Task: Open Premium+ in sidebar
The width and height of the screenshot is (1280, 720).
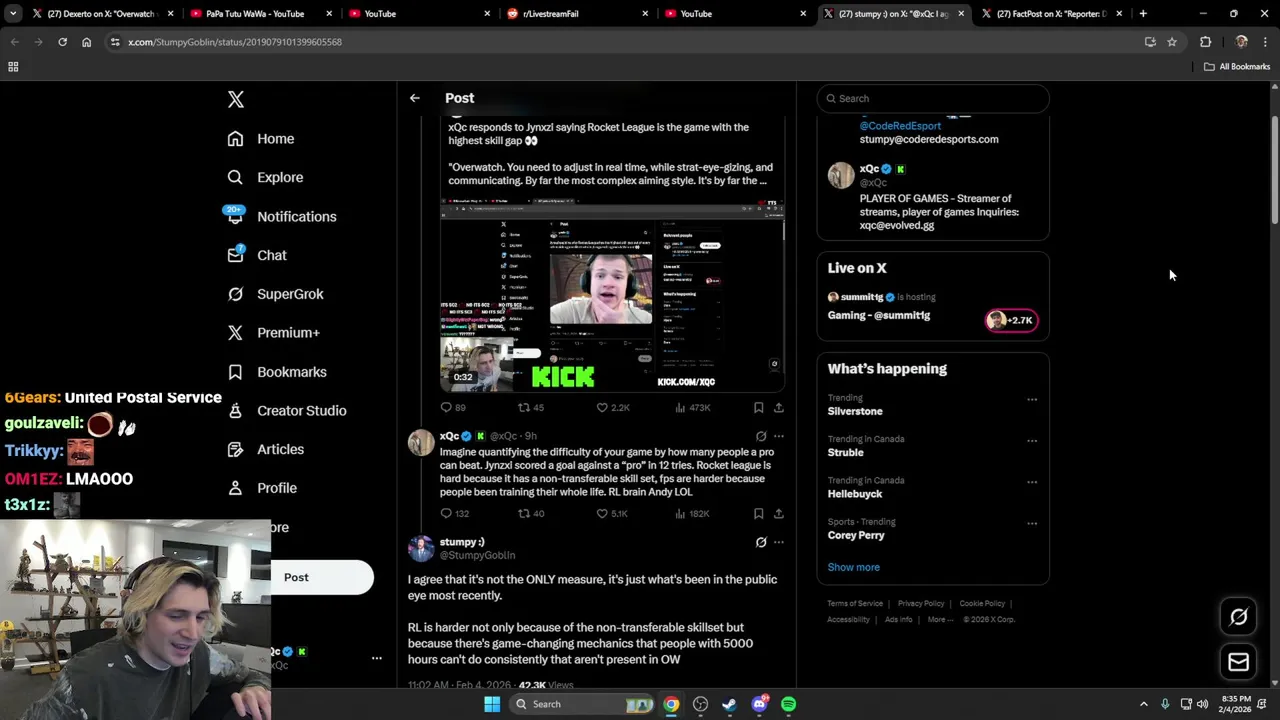Action: [273, 333]
